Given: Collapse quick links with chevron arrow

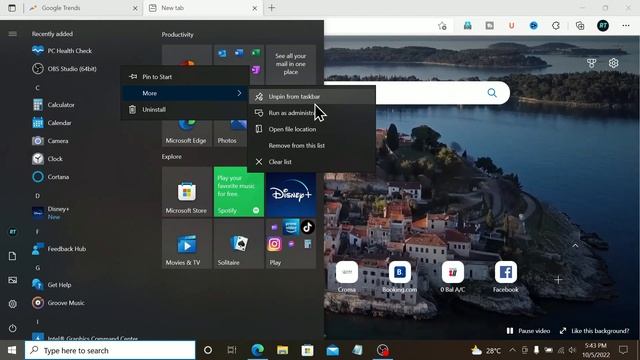Looking at the screenshot, I should (575, 246).
